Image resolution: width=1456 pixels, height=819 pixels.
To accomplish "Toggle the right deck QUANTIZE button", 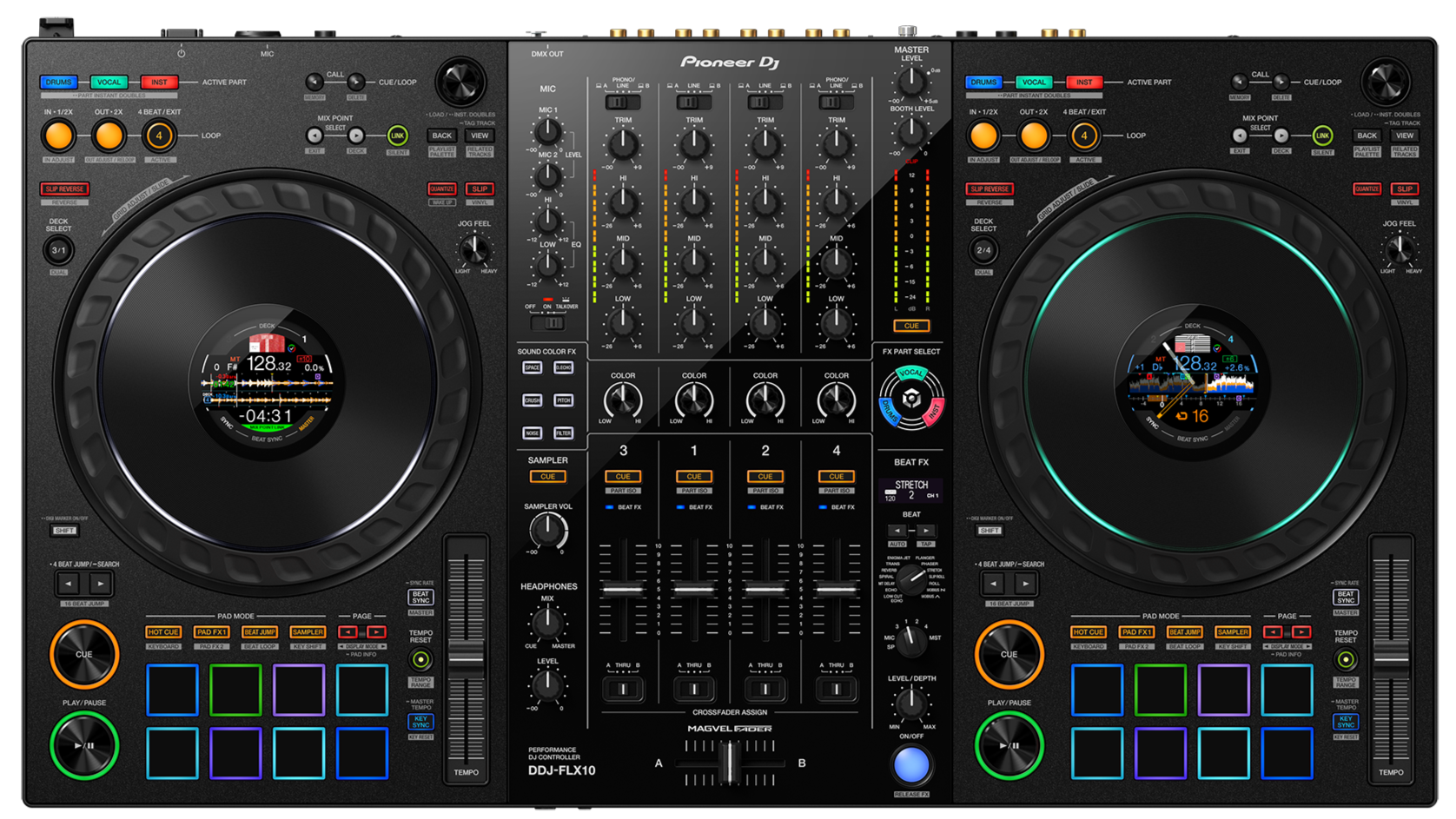I will (x=1367, y=188).
